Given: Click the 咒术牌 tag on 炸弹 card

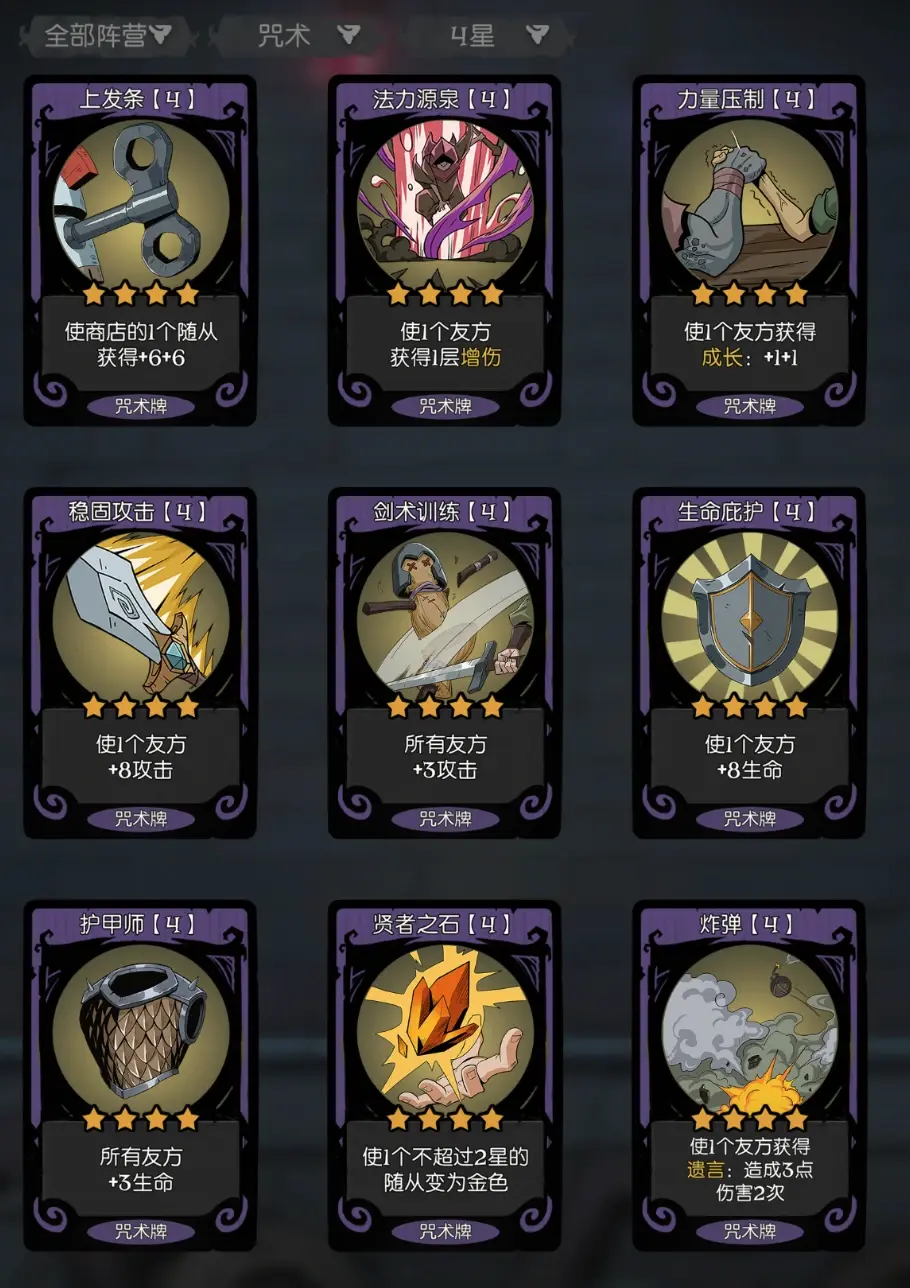Looking at the screenshot, I should click(x=749, y=1231).
